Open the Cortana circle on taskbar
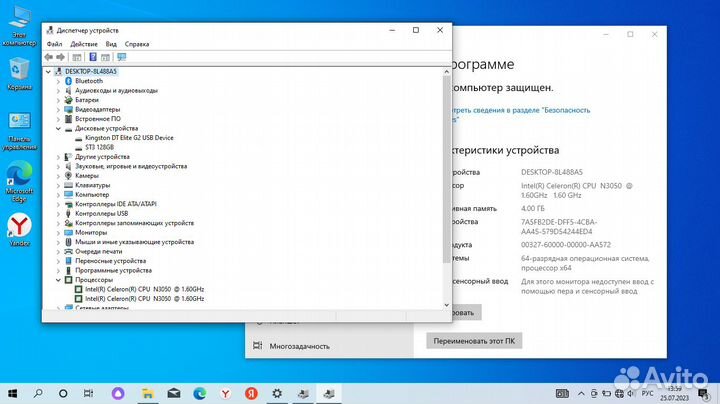This screenshot has width=720, height=404. (x=63, y=393)
